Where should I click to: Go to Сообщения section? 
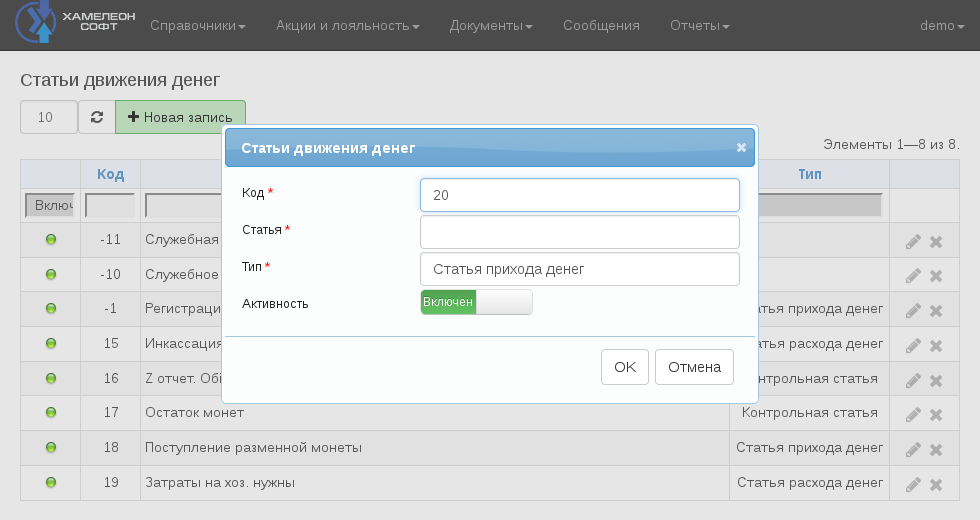pos(601,26)
